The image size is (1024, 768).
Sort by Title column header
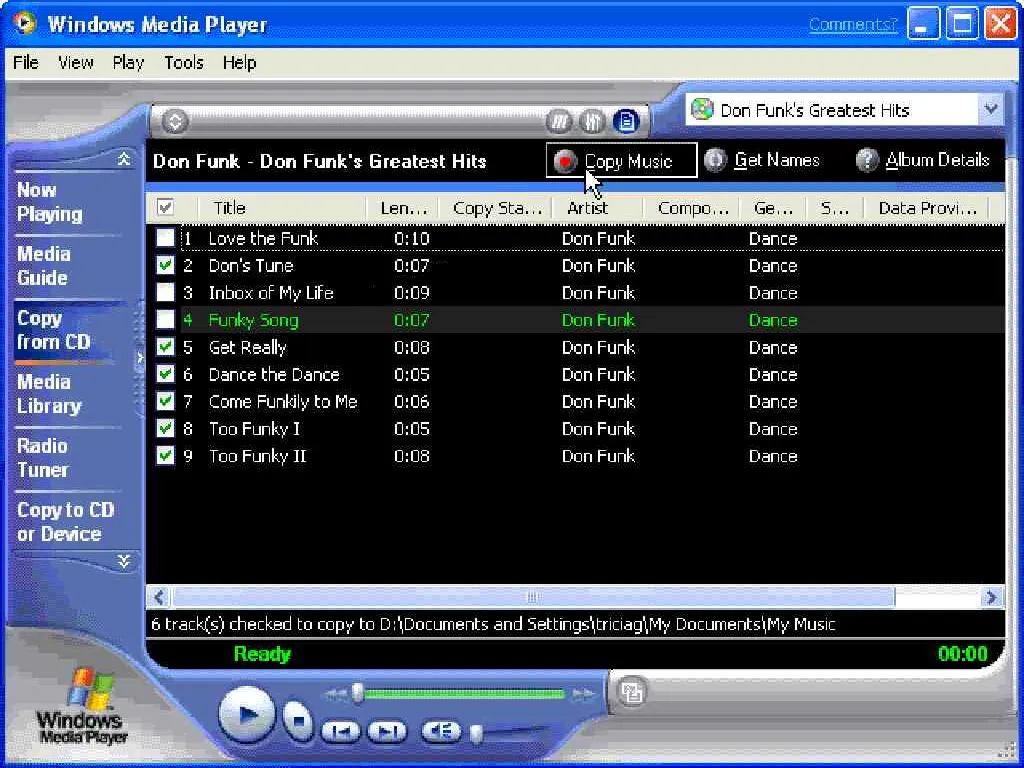281,208
